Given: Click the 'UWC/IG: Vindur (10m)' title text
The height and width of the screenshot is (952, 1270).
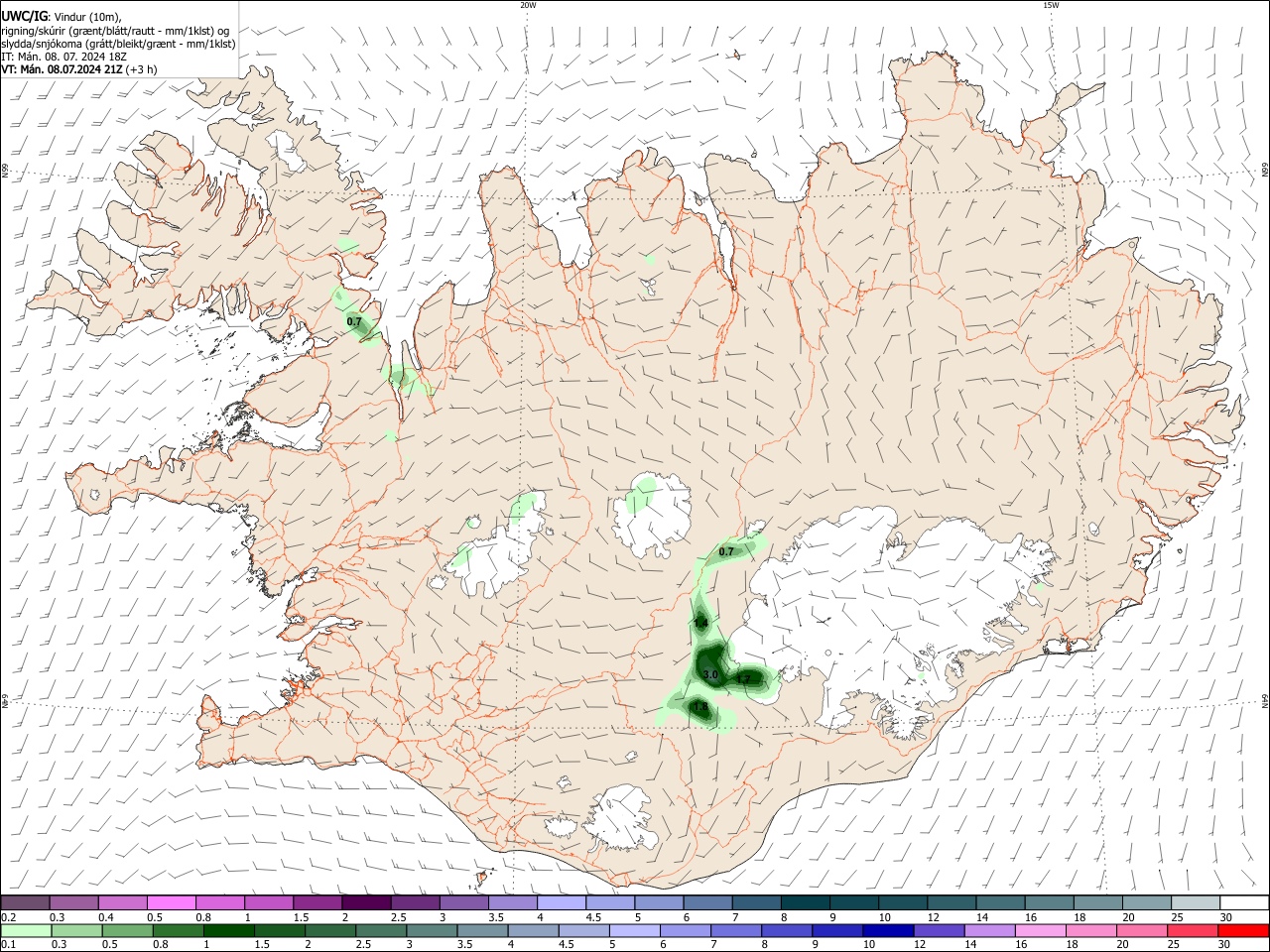Looking at the screenshot, I should (62, 16).
